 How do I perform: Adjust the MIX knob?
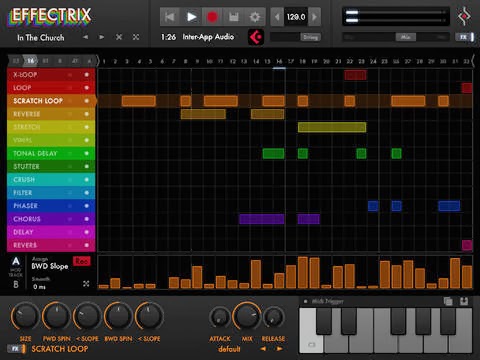pos(247,316)
